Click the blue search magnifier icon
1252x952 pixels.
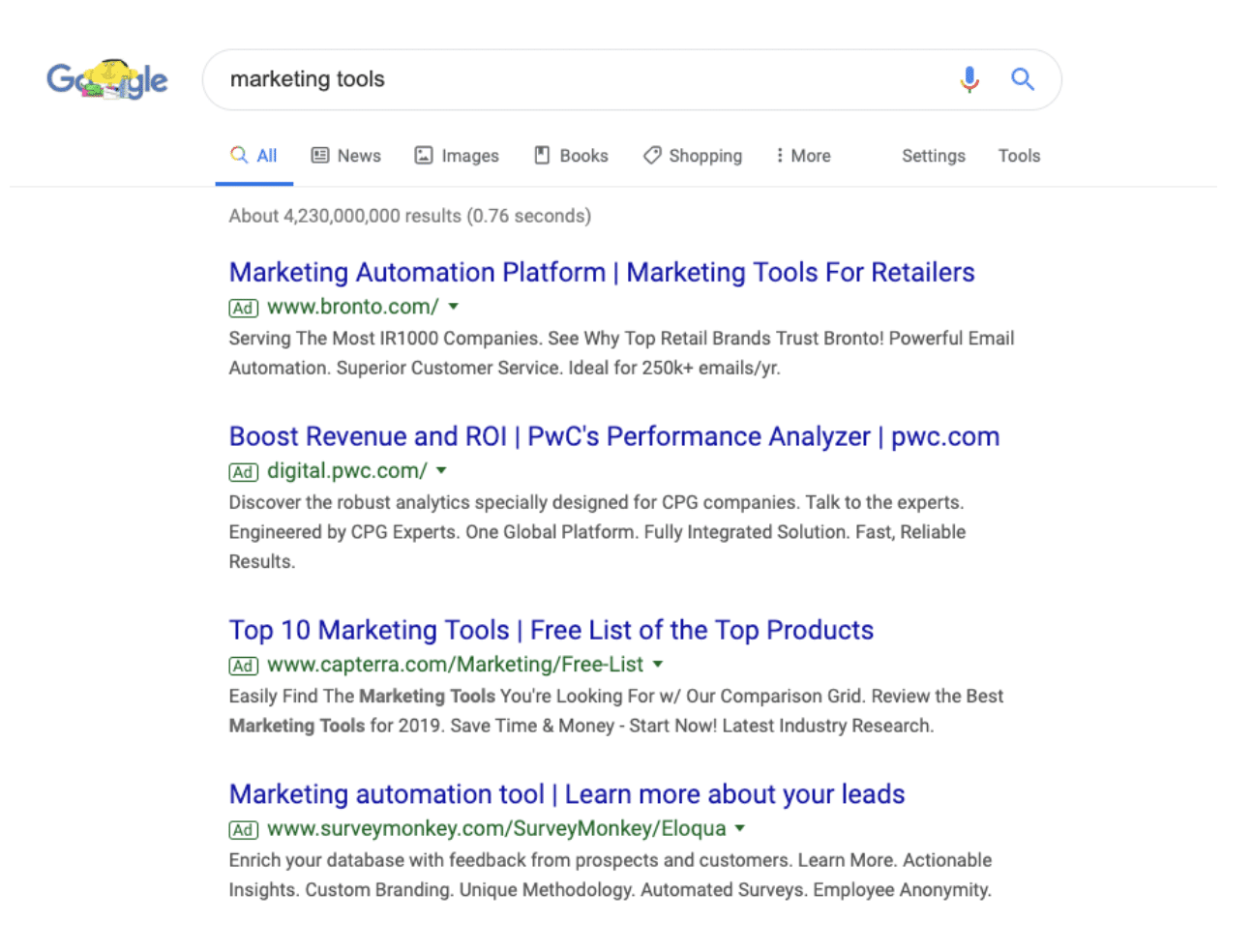tap(1023, 79)
